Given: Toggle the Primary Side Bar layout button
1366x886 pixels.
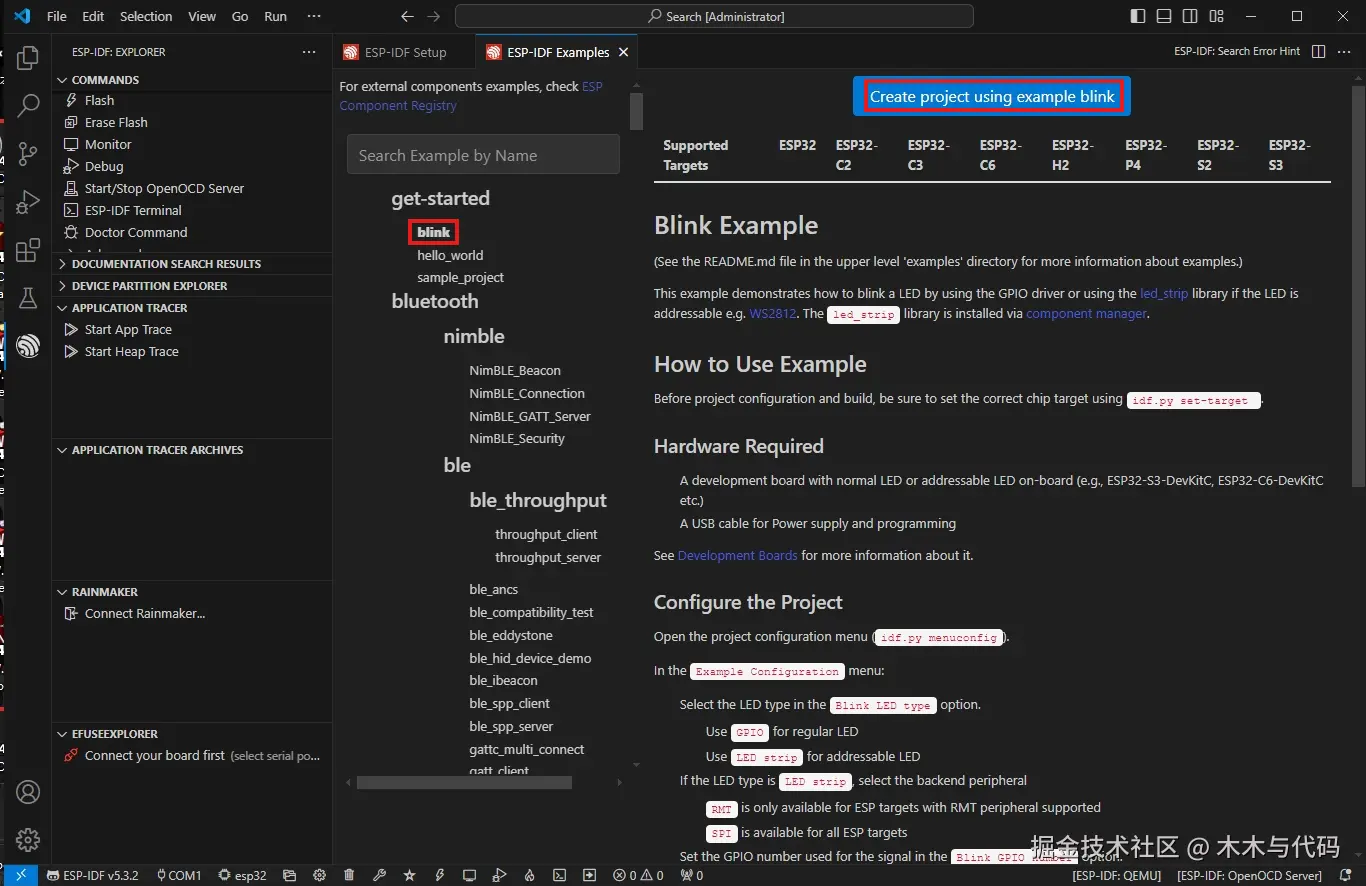Looking at the screenshot, I should [x=1138, y=16].
